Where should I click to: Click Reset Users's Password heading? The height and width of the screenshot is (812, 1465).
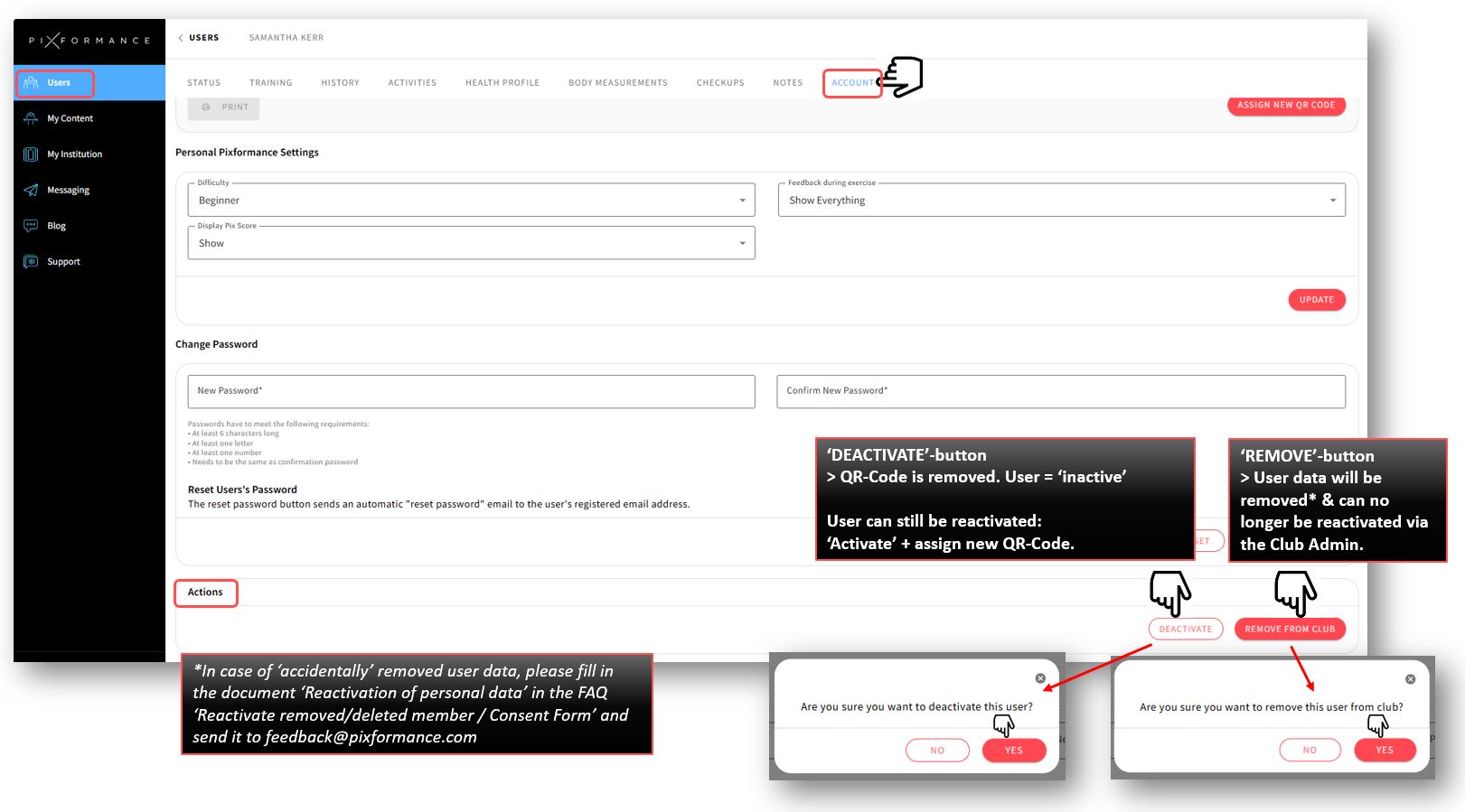(x=242, y=490)
